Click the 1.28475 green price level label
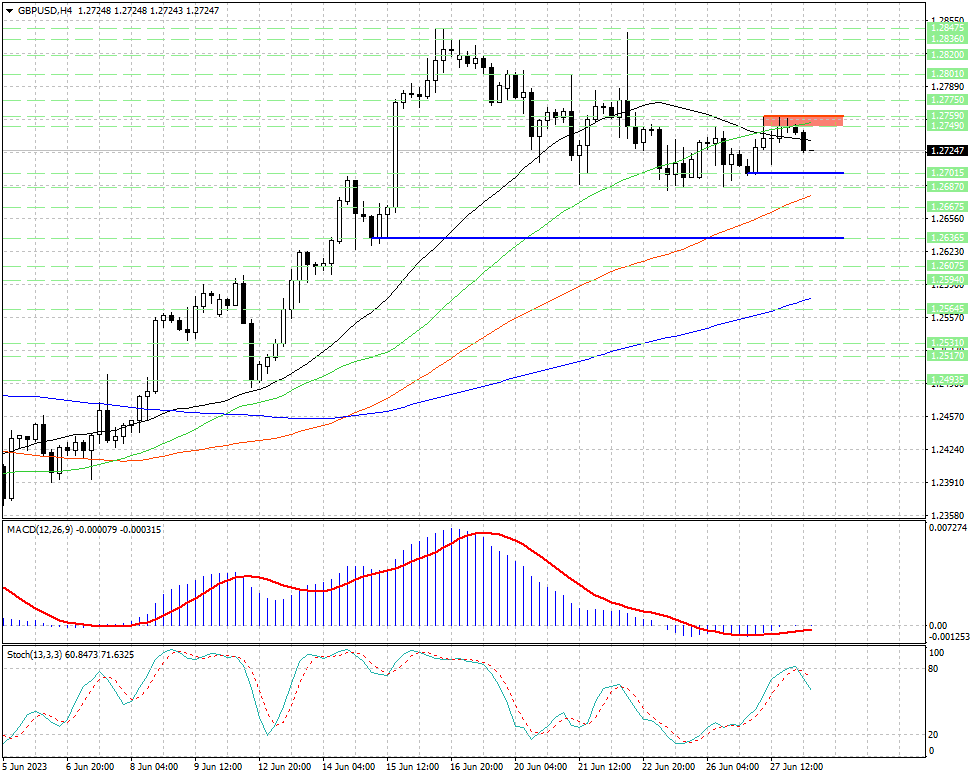This screenshot has height=778, width=971. point(946,30)
